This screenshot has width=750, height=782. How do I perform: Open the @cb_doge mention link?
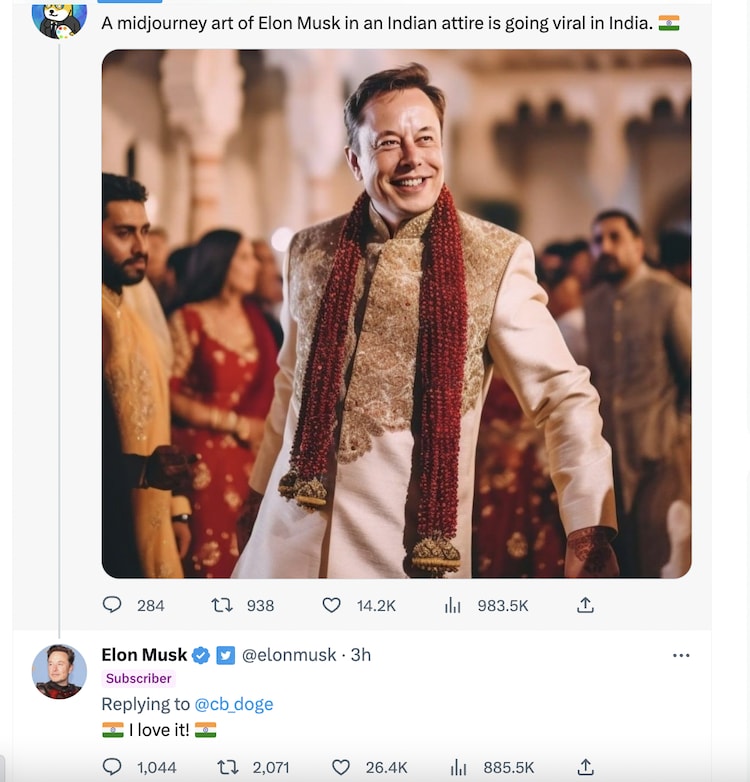[233, 704]
